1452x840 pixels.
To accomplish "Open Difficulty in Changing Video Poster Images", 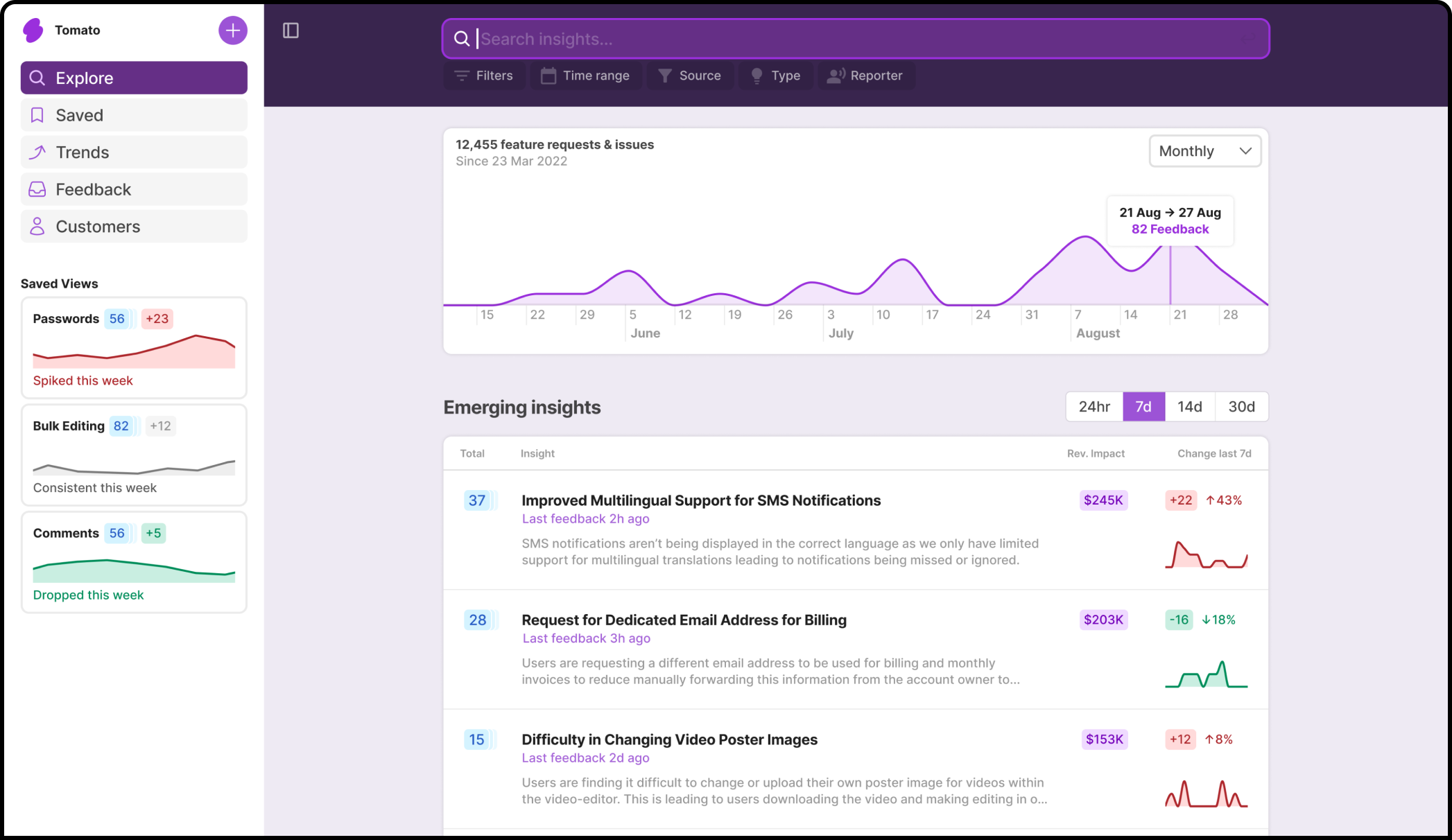I will click(x=669, y=740).
